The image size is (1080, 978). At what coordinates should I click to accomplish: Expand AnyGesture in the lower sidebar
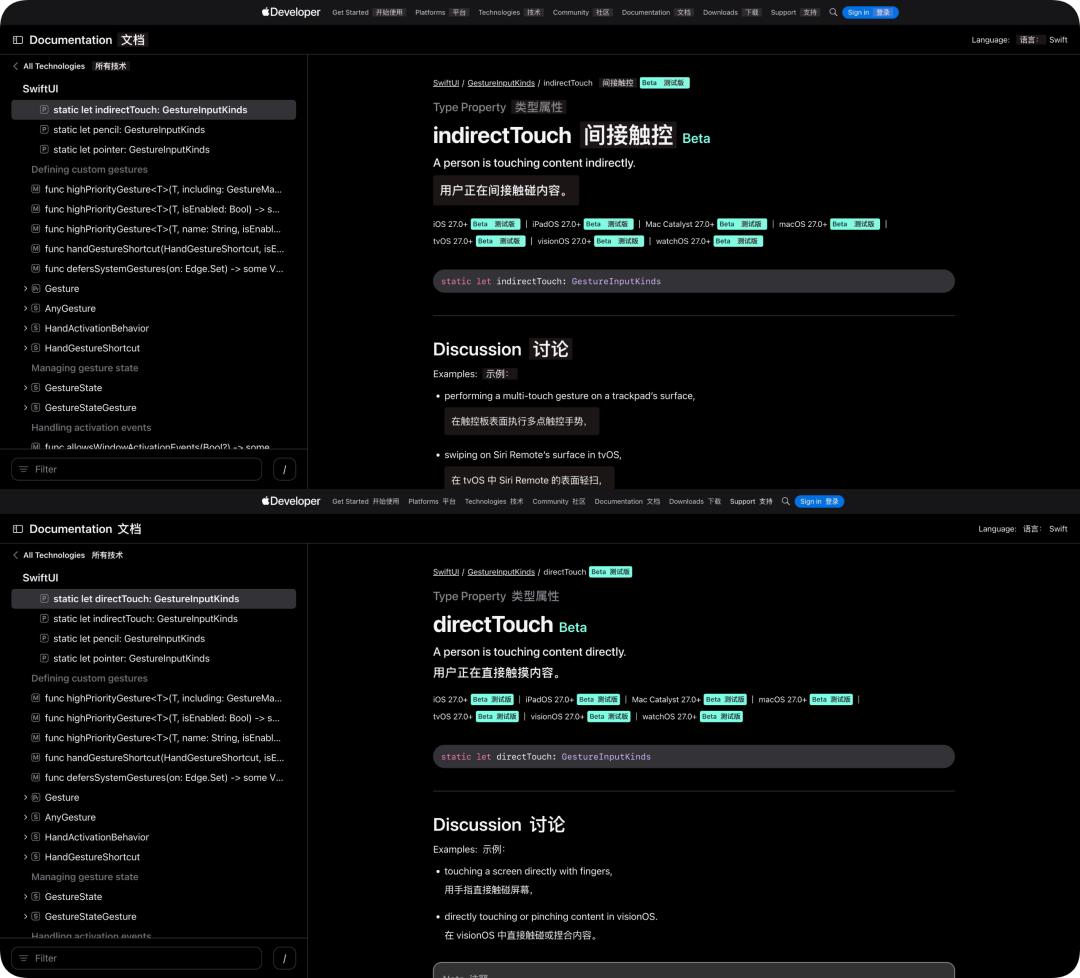click(25, 817)
